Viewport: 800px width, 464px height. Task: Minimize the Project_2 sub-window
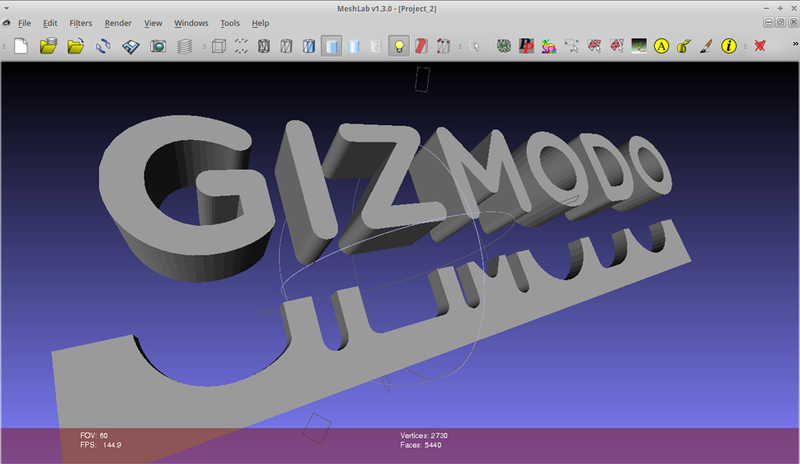coord(768,22)
